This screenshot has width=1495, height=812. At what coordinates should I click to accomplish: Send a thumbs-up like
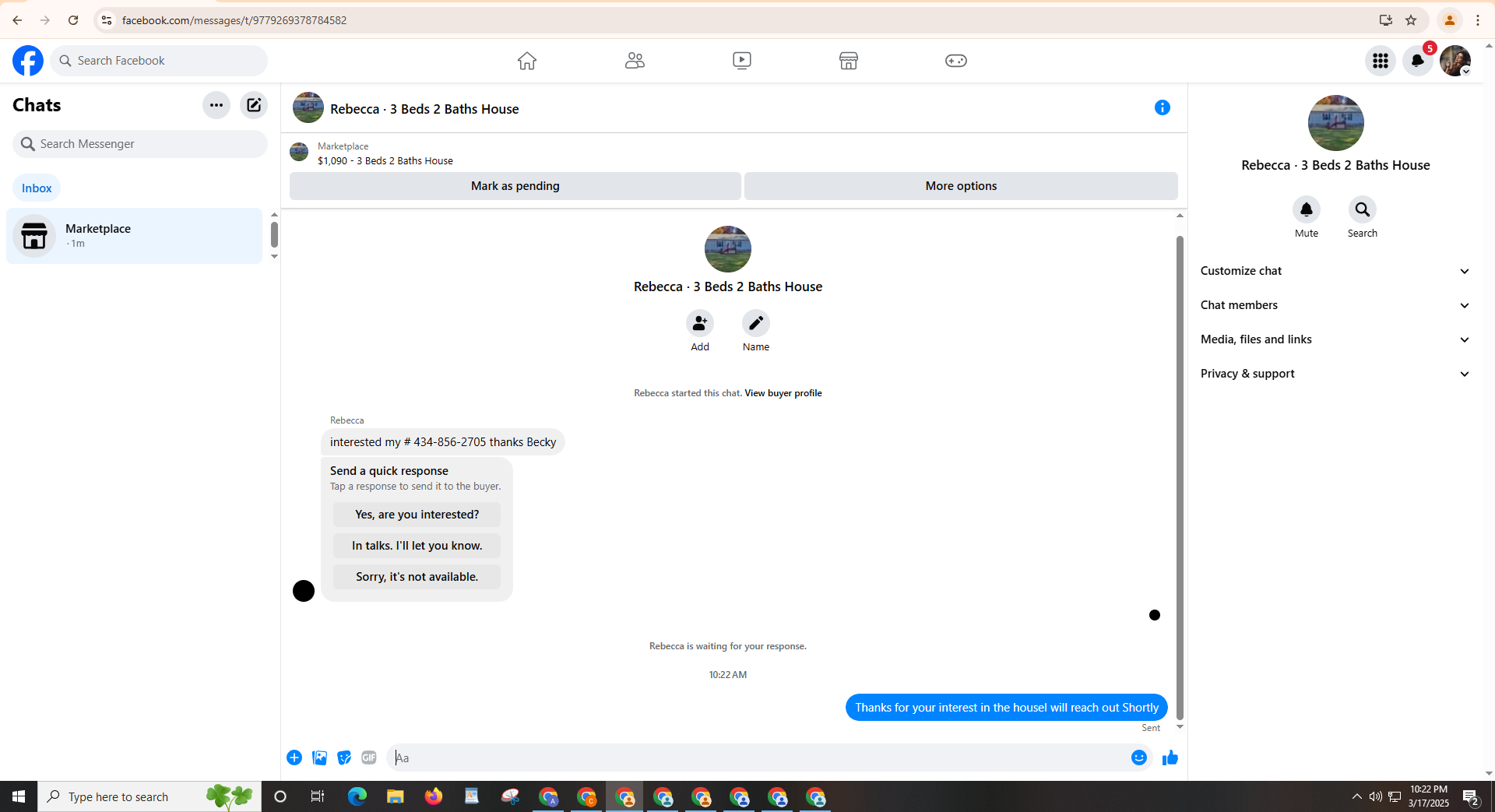click(x=1170, y=758)
